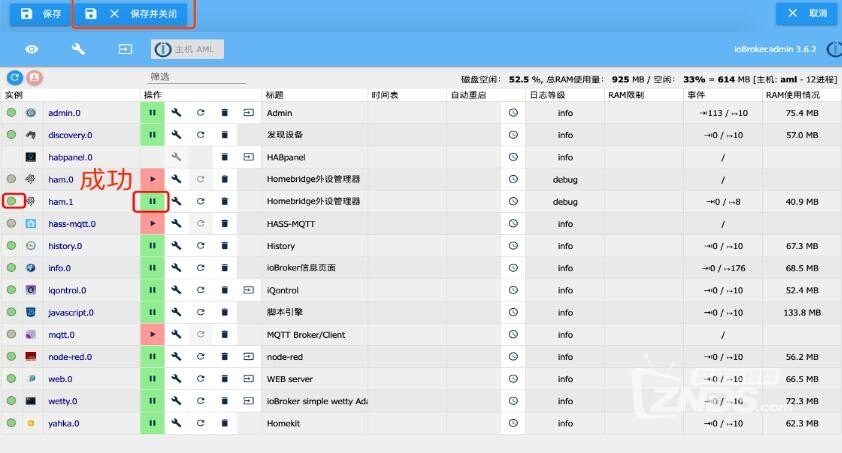Start the ham.0 instance with play button

[153, 179]
